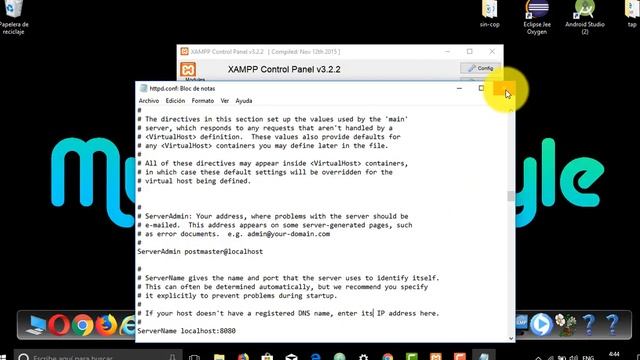Close the httpd.conf Notepad window
This screenshot has width=640, height=360.
point(504,88)
